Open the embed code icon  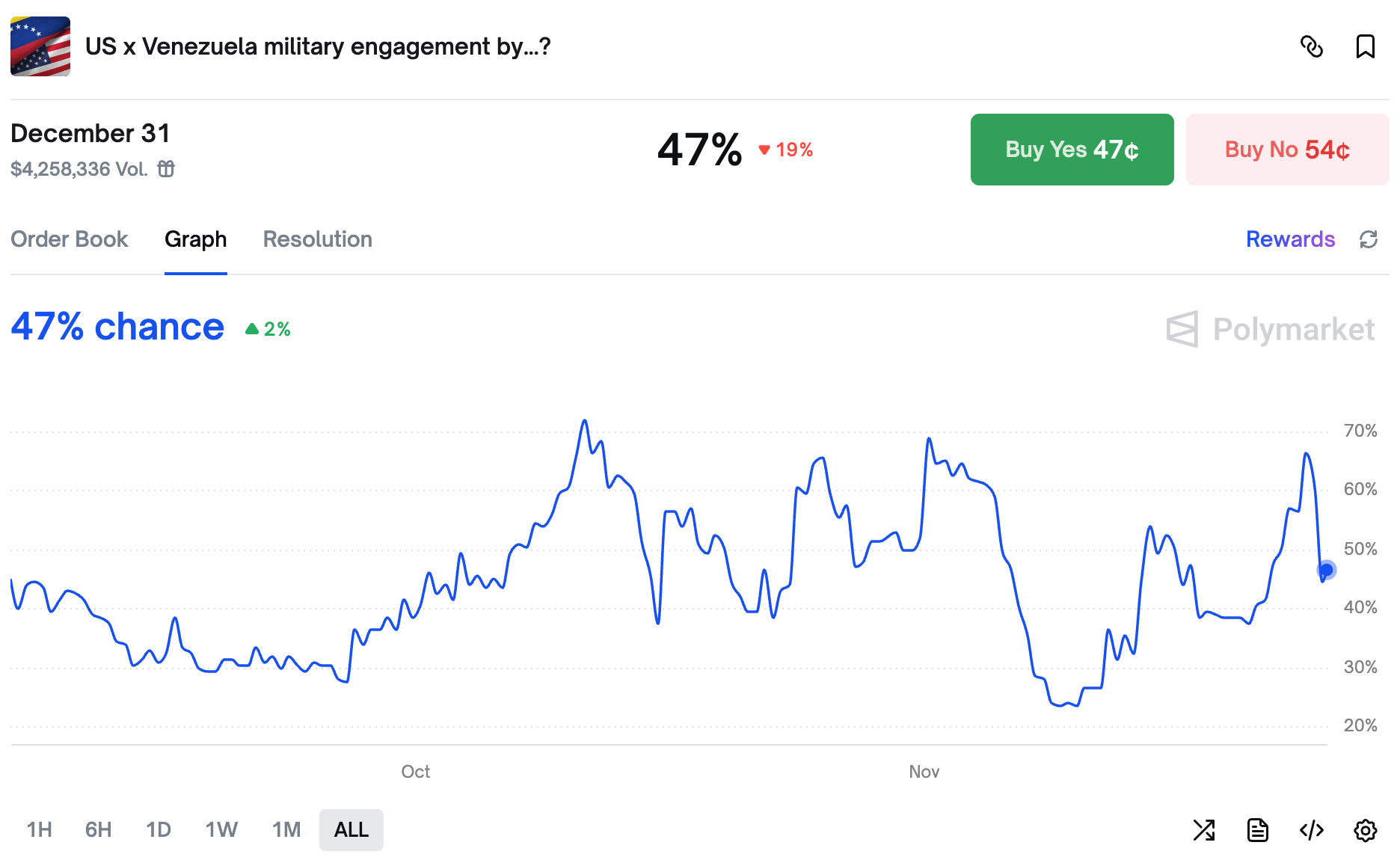tap(1312, 830)
